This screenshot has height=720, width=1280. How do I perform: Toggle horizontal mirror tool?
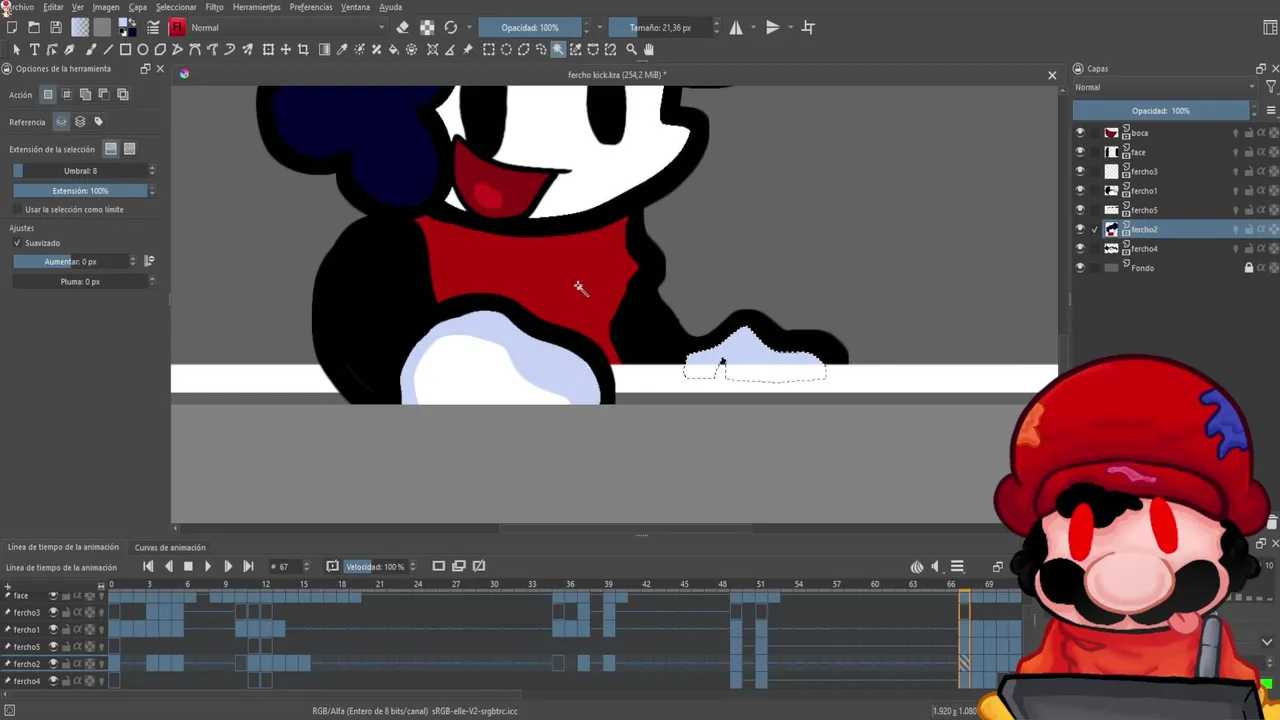coord(736,27)
